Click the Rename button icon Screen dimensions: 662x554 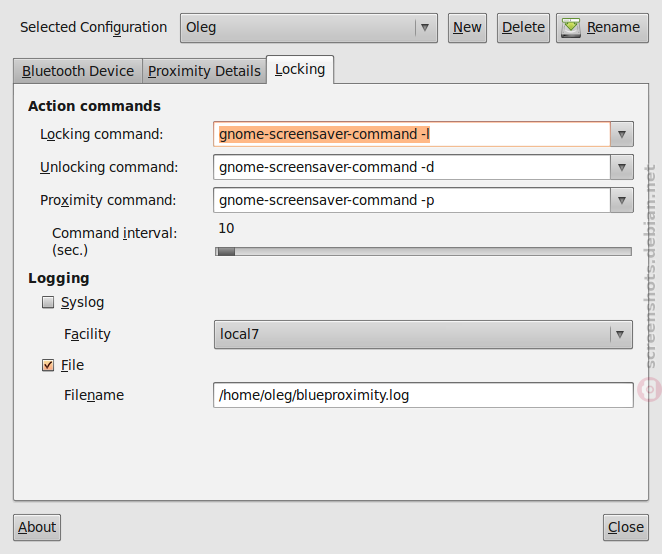coord(571,27)
